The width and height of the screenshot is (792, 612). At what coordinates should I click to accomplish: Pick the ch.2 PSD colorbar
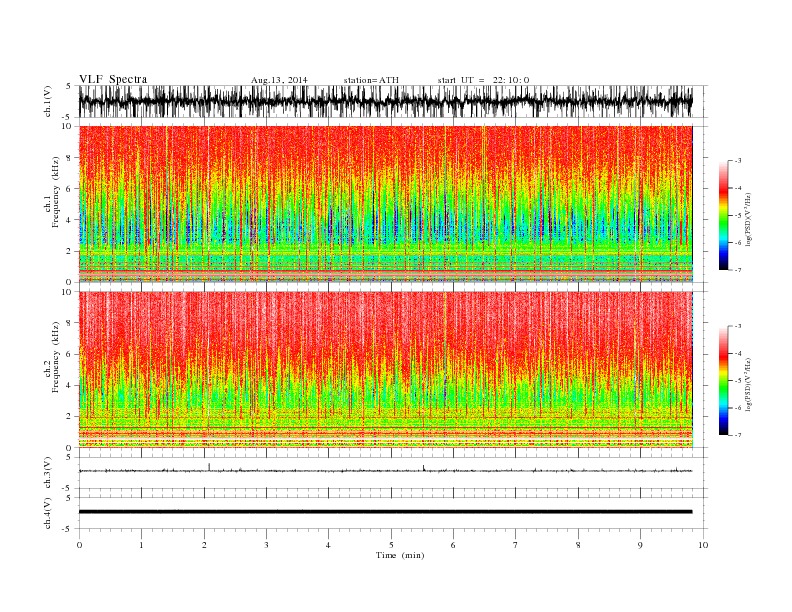tap(723, 381)
